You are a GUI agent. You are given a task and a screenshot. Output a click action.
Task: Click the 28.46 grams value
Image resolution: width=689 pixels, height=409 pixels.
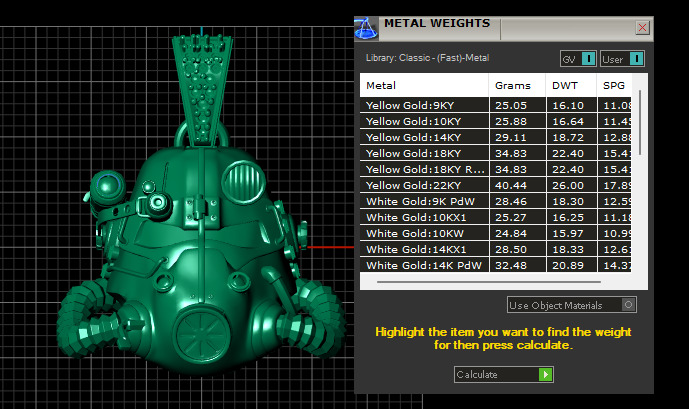click(x=511, y=202)
